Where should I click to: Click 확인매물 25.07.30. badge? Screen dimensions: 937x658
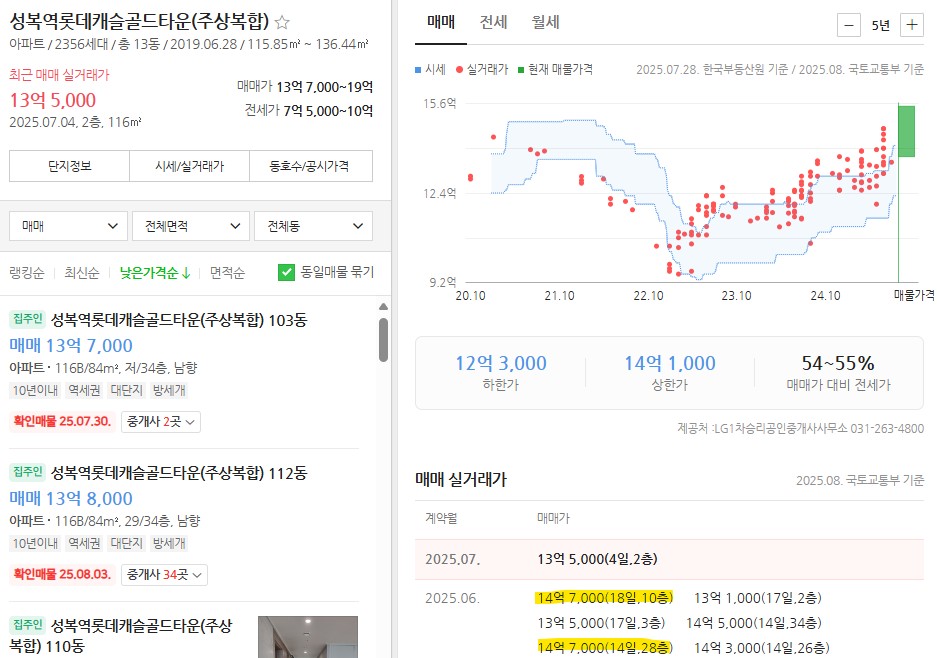(x=62, y=421)
